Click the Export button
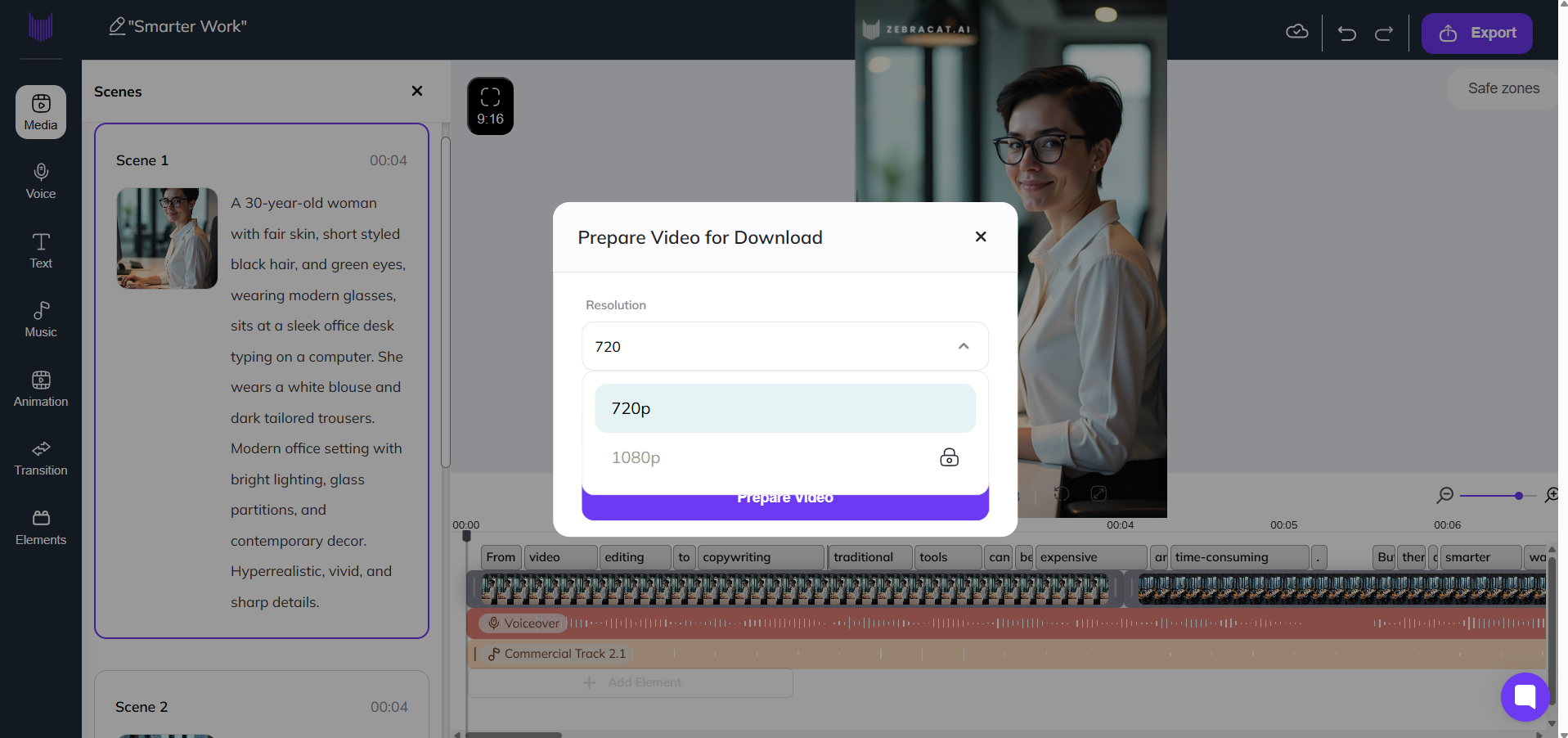 (1477, 34)
